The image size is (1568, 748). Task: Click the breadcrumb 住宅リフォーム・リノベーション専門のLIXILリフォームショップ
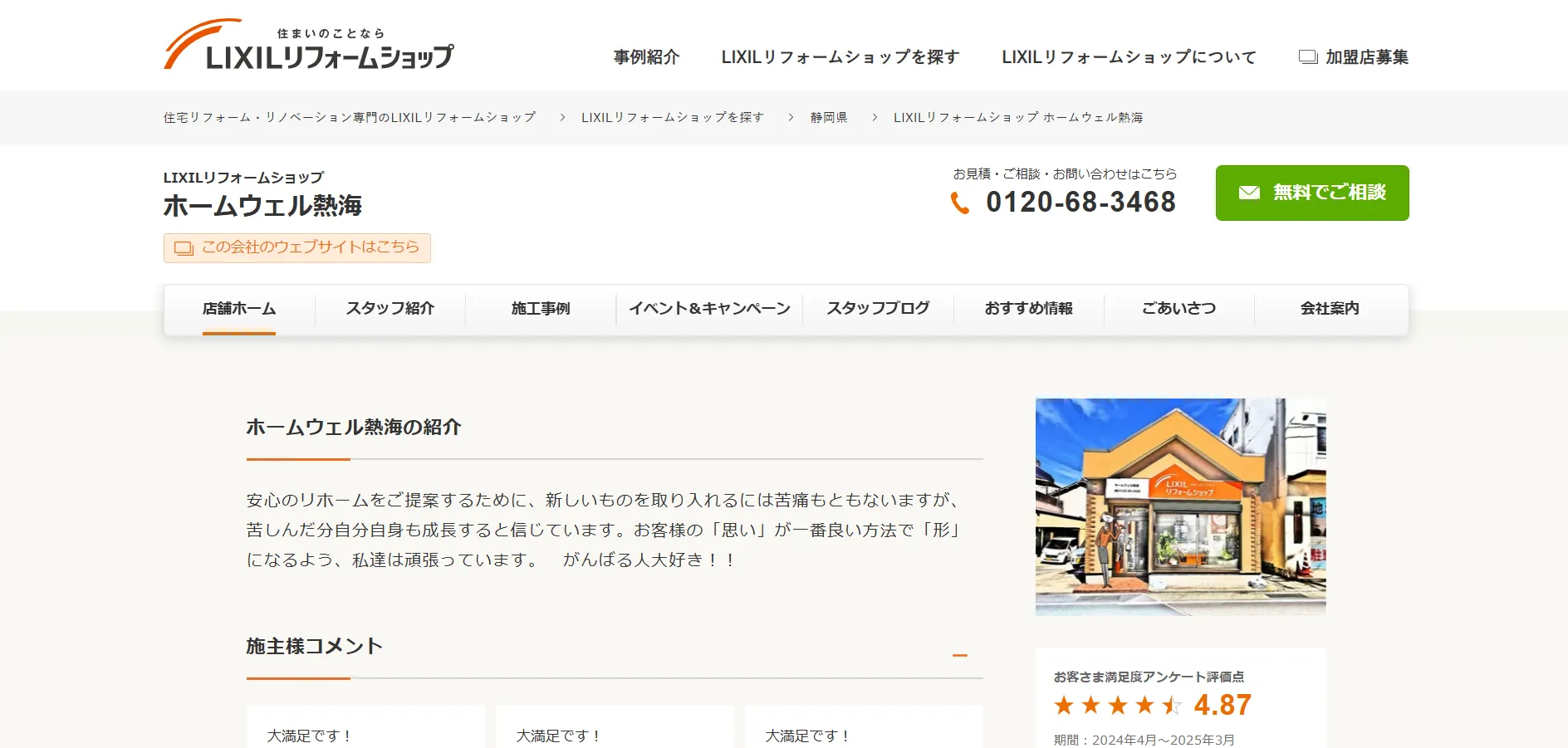pyautogui.click(x=350, y=118)
